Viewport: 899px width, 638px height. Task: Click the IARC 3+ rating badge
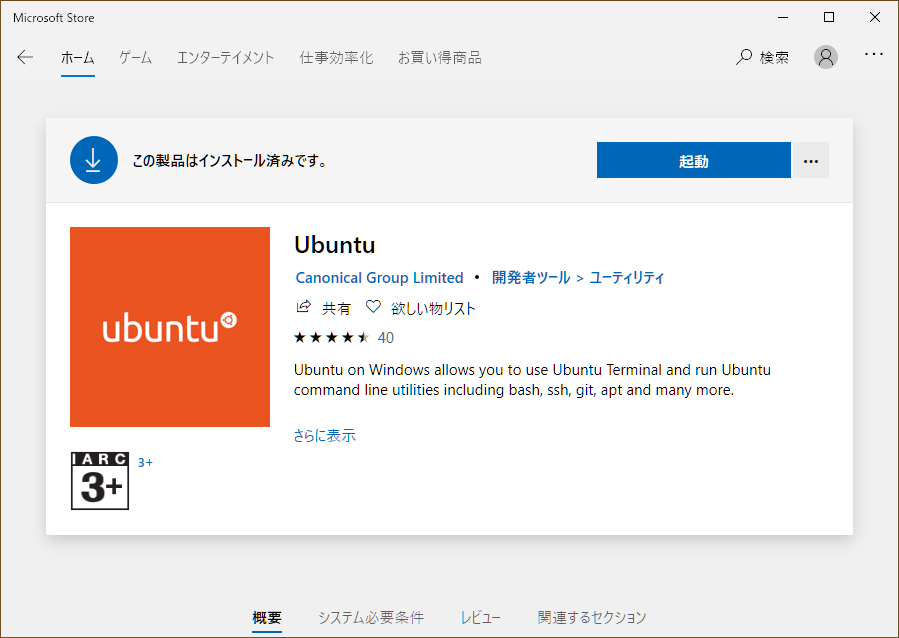pyautogui.click(x=100, y=481)
